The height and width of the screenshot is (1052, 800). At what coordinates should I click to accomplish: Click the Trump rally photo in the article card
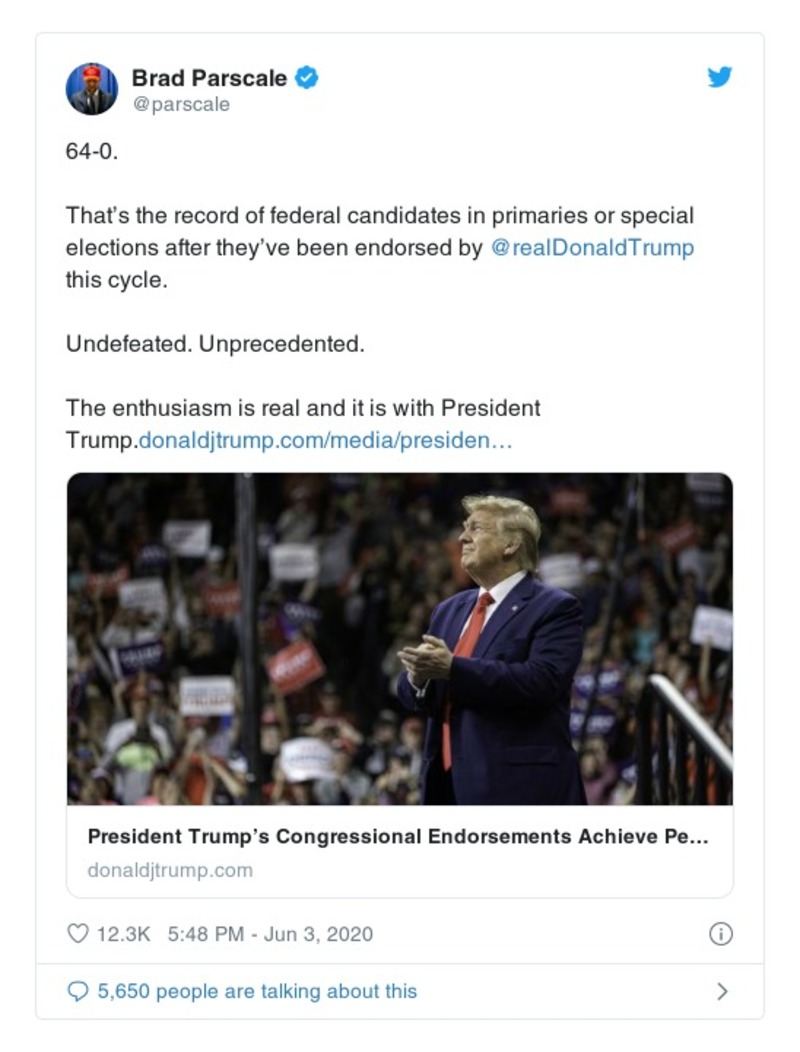click(x=400, y=640)
